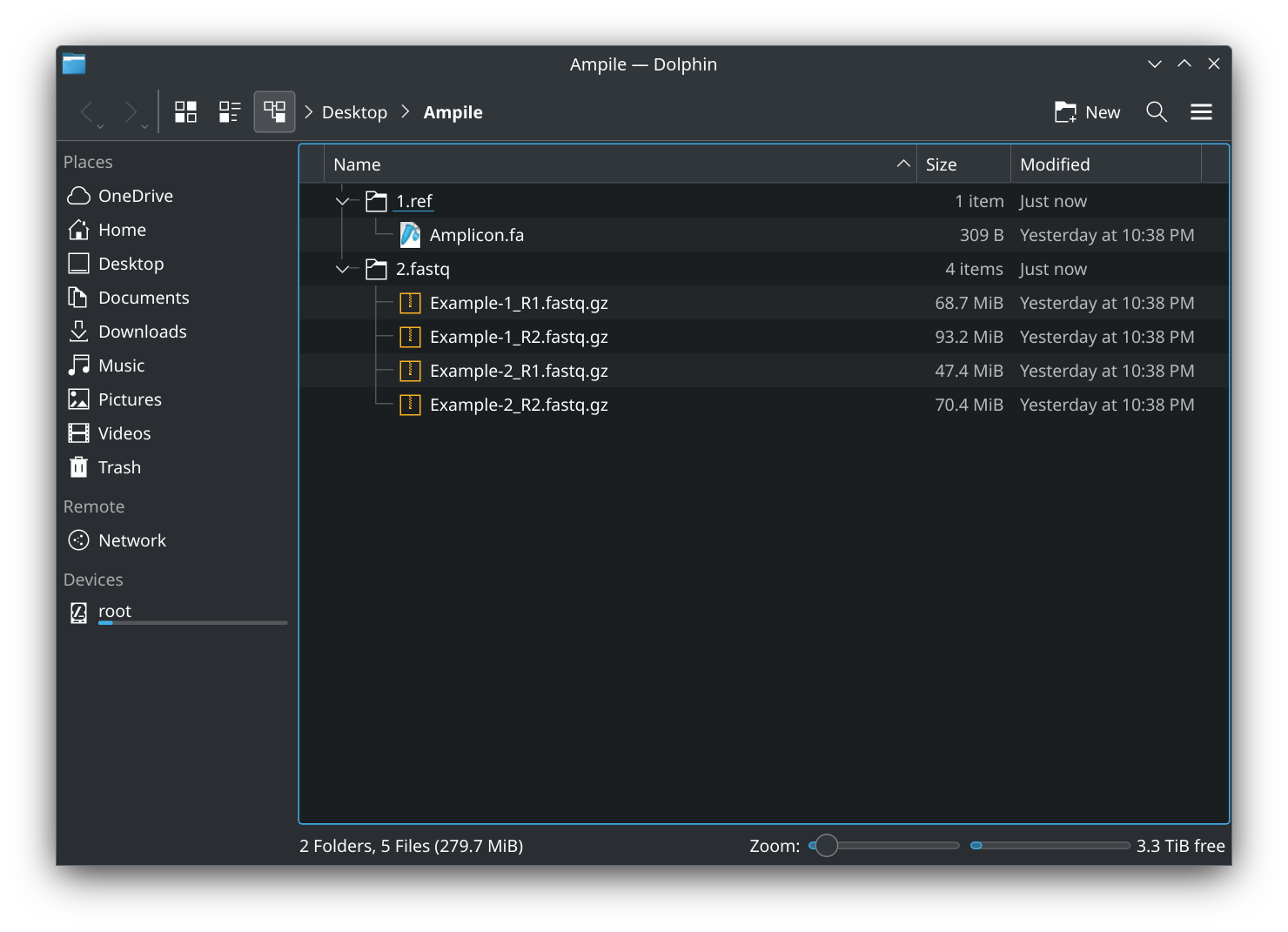Open OneDrive in Places
Image resolution: width=1288 pixels, height=932 pixels.
coord(176,196)
